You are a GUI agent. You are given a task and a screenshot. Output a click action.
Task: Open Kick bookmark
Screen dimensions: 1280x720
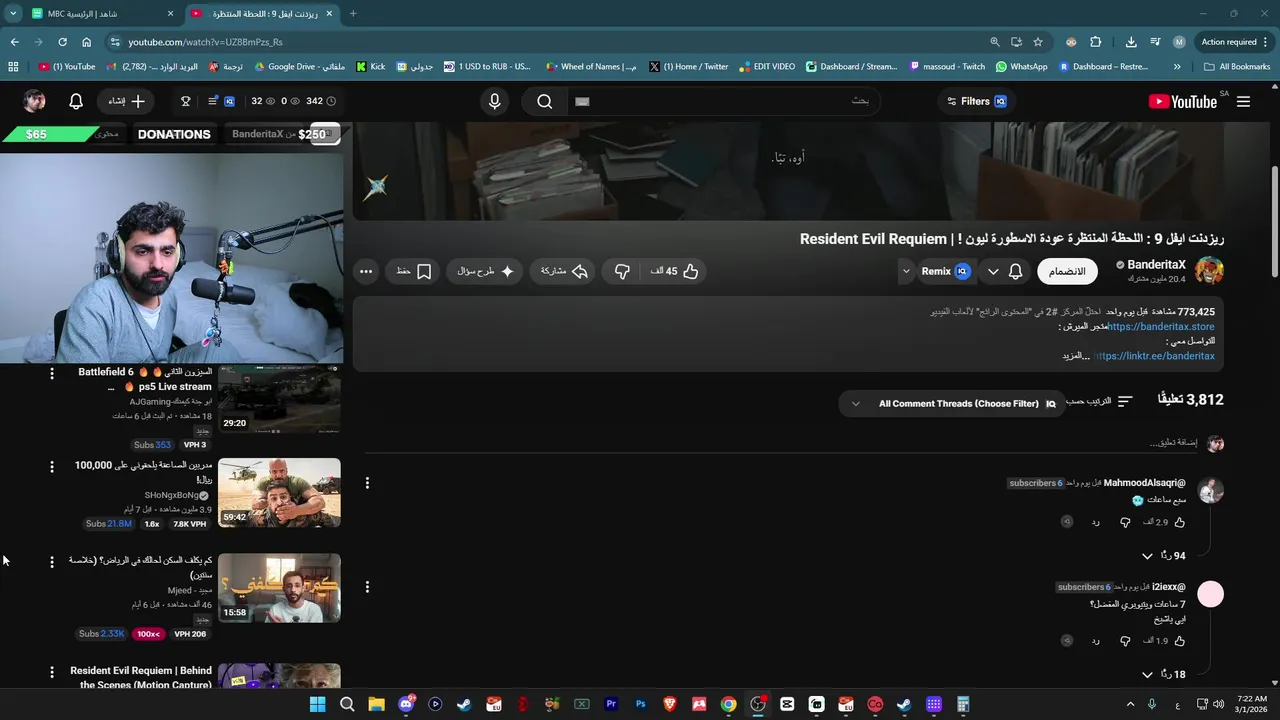coord(370,67)
